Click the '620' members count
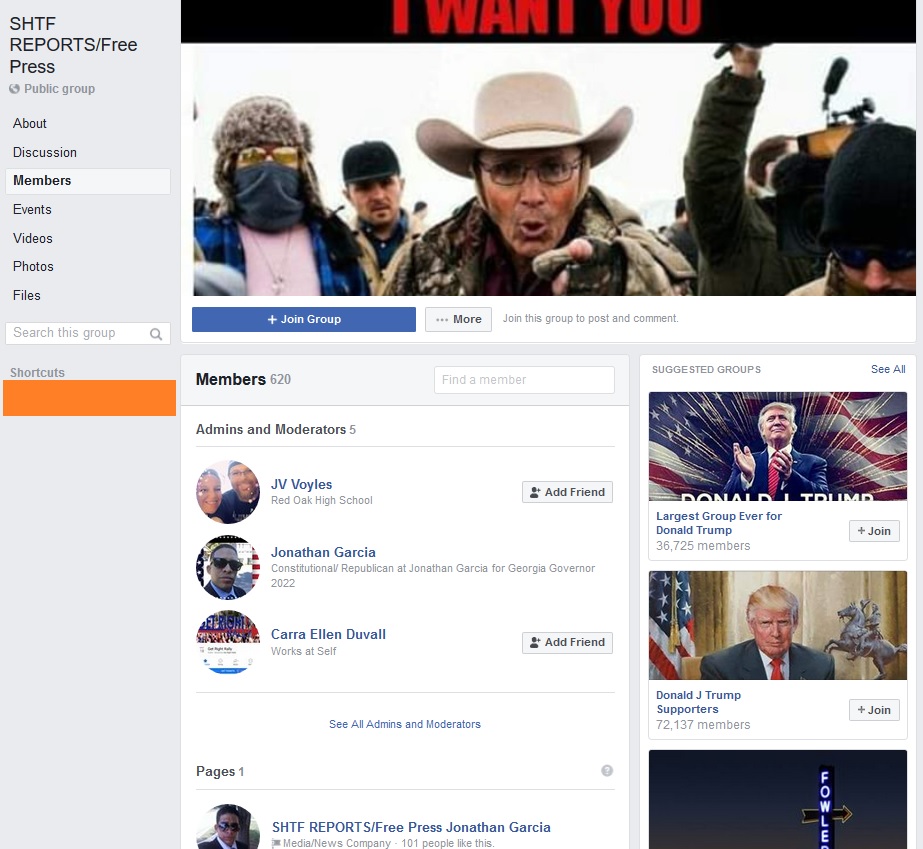923x849 pixels. coord(280,380)
